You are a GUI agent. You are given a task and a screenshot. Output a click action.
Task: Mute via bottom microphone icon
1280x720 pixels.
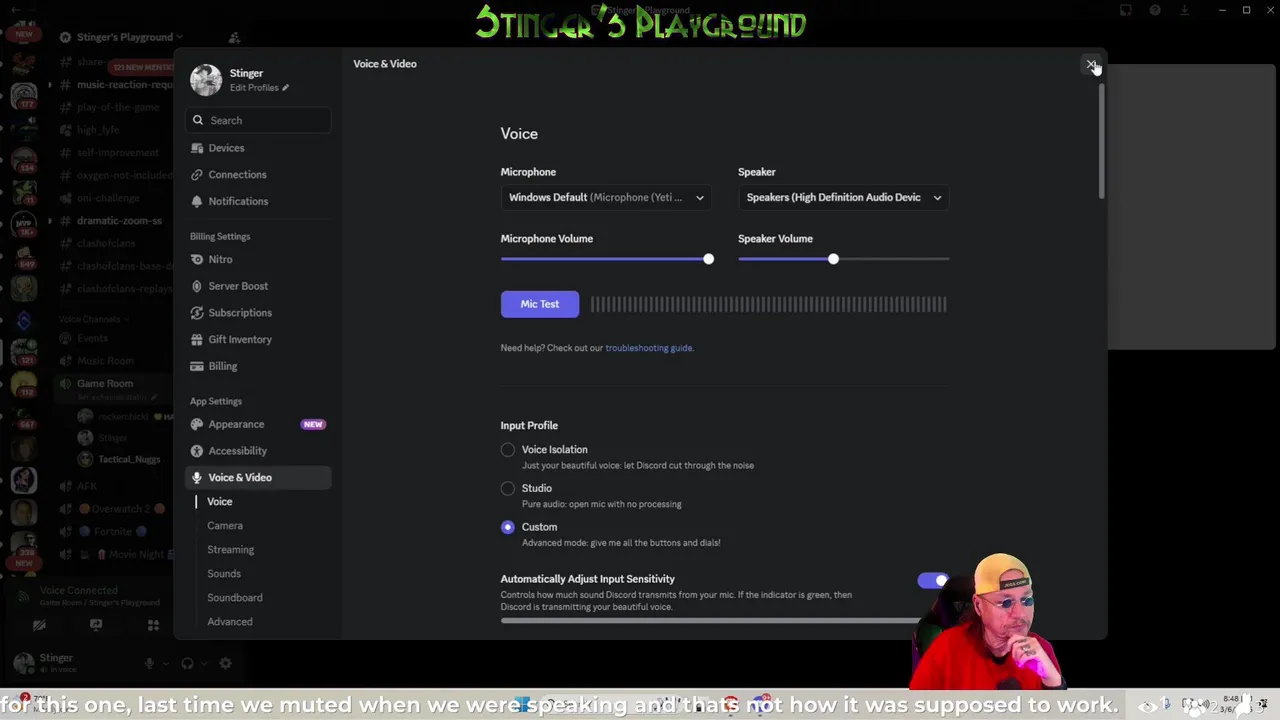[x=150, y=663]
